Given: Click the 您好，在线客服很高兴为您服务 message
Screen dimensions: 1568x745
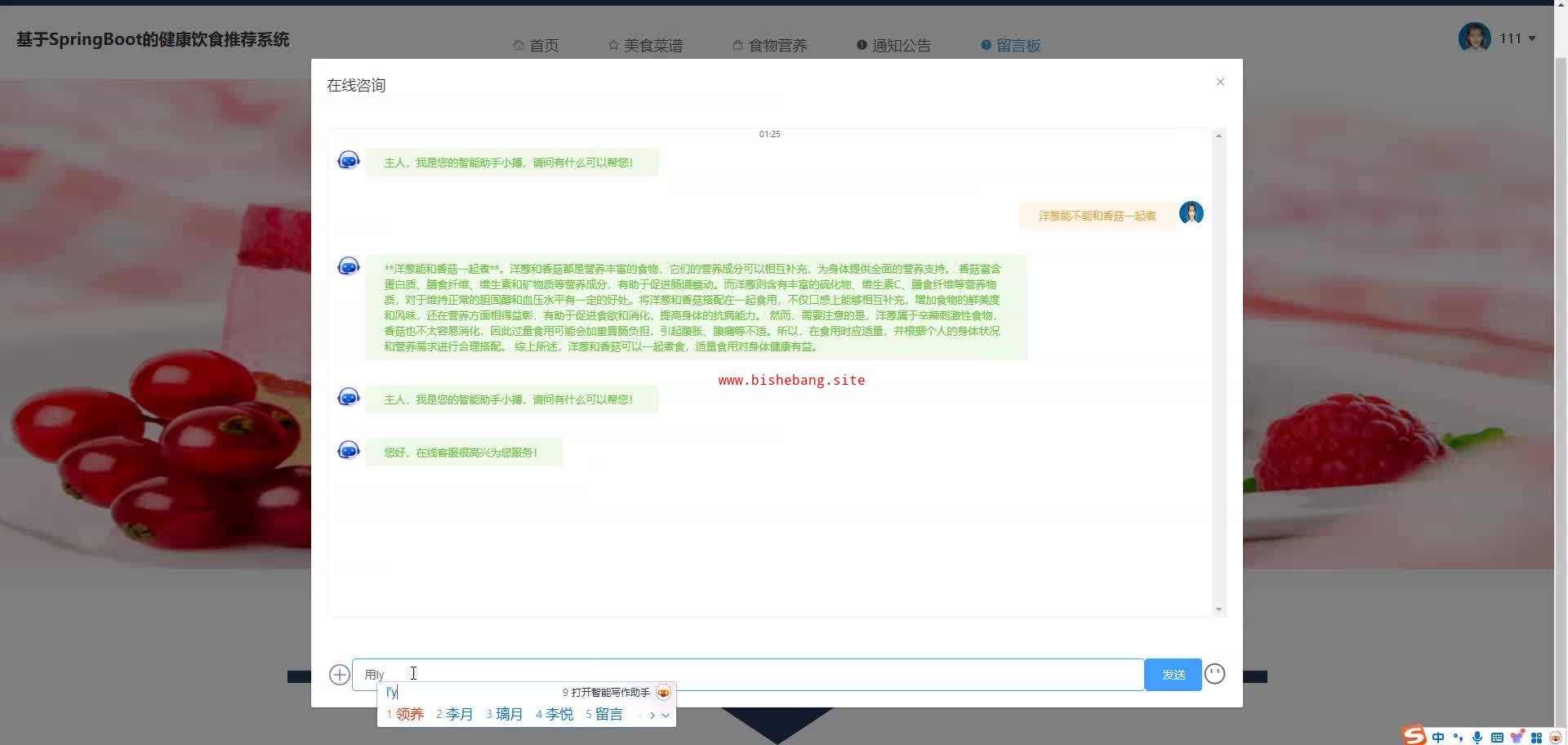Looking at the screenshot, I should click(x=463, y=453).
